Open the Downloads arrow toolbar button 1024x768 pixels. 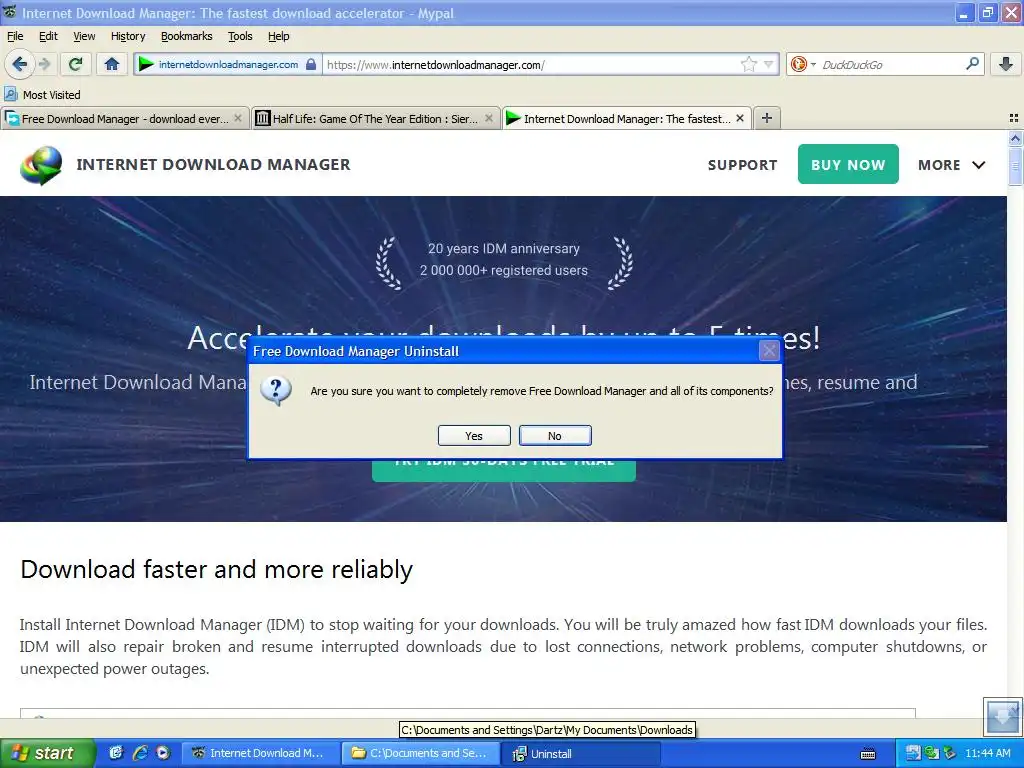1006,64
